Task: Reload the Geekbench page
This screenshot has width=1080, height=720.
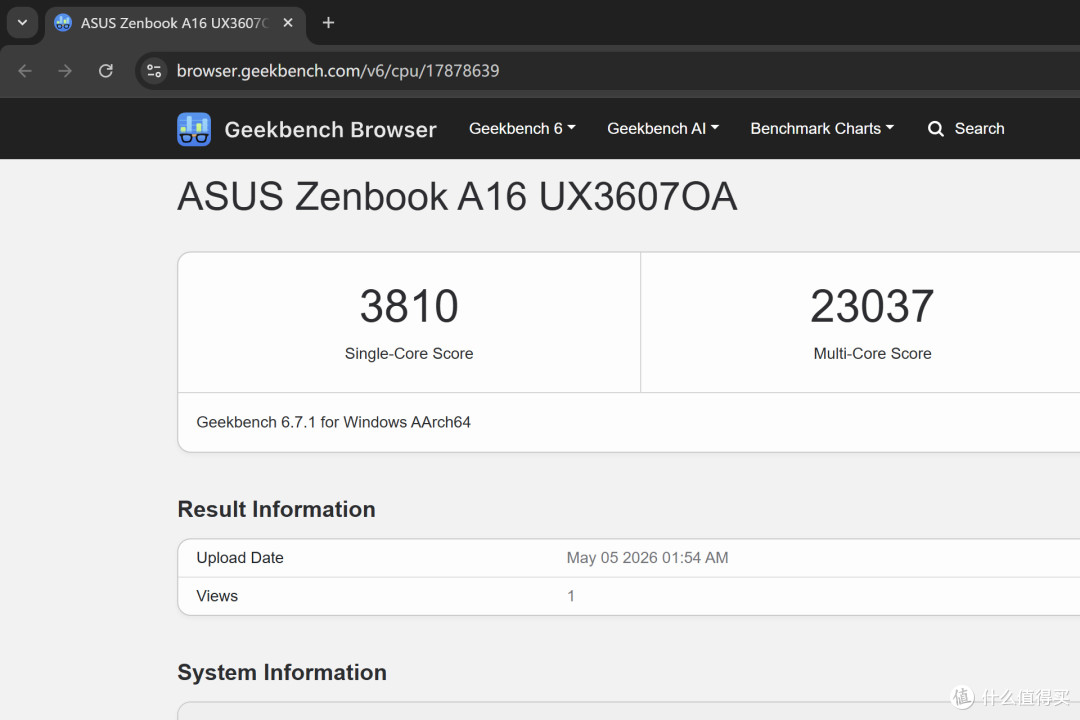Action: [x=105, y=71]
